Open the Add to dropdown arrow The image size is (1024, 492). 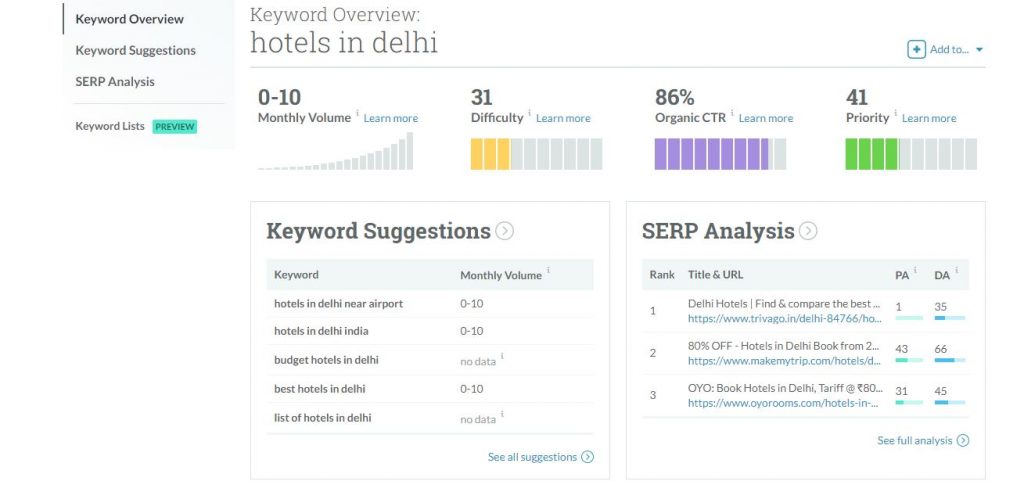click(979, 50)
